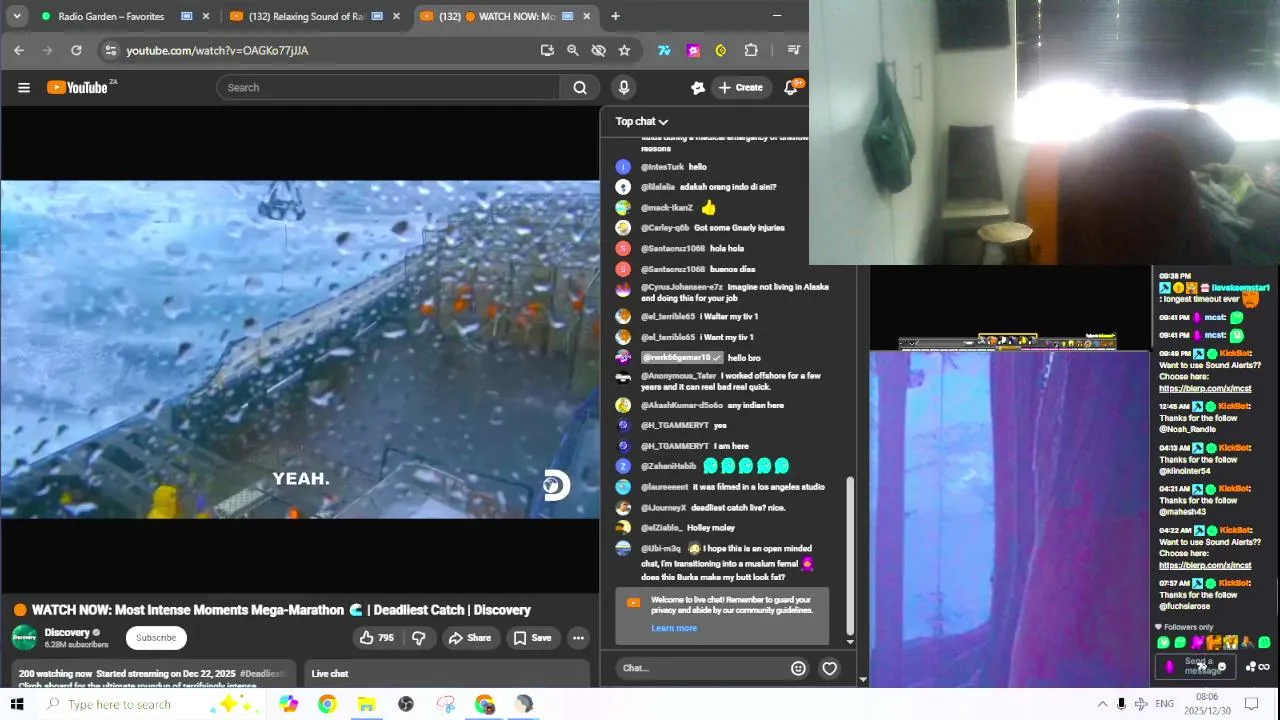
Task: Open the Discovery channel name link
Action: click(x=67, y=632)
